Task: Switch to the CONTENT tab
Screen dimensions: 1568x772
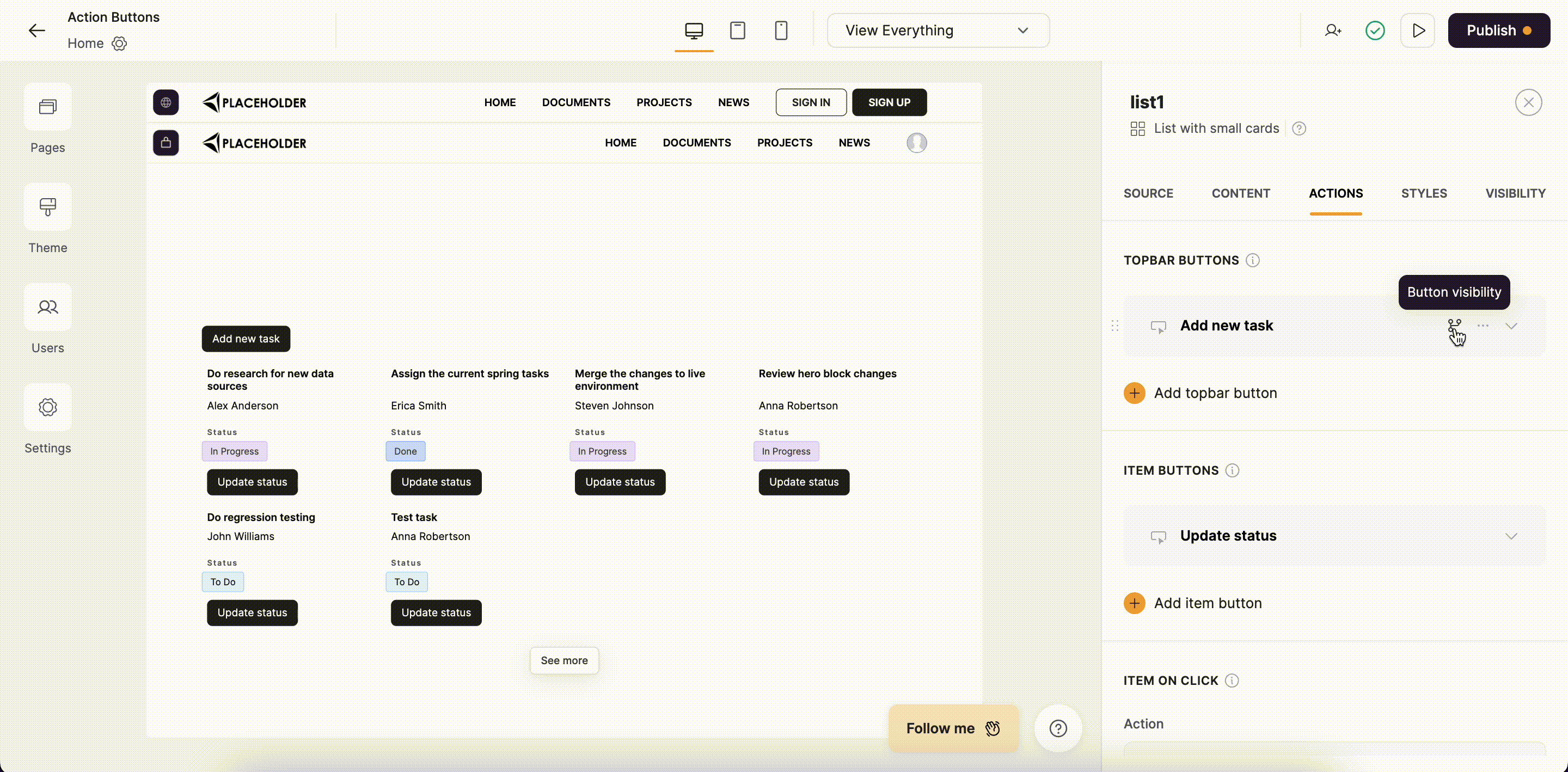Action: [1241, 194]
